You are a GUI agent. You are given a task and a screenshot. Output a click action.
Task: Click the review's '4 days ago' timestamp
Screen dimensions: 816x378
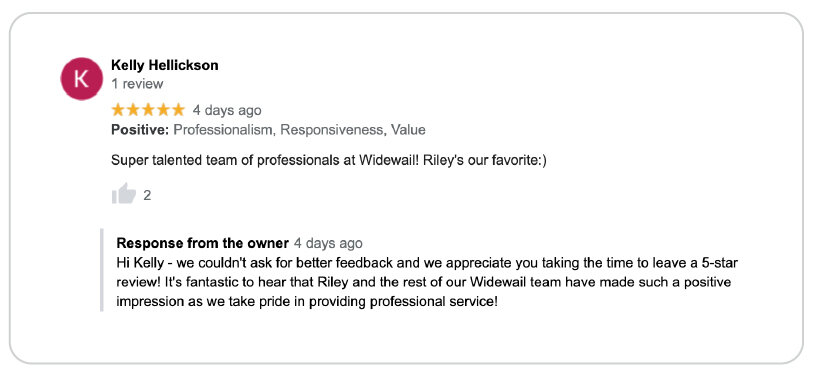click(x=227, y=110)
